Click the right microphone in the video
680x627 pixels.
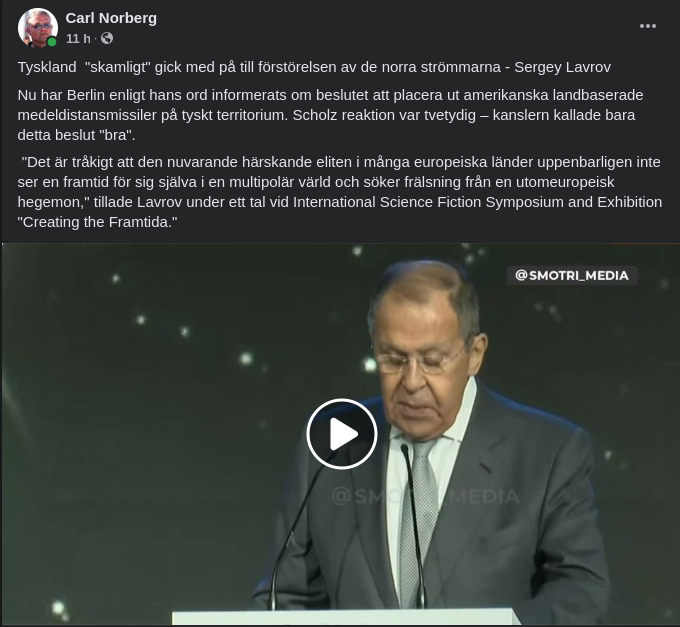[414, 525]
